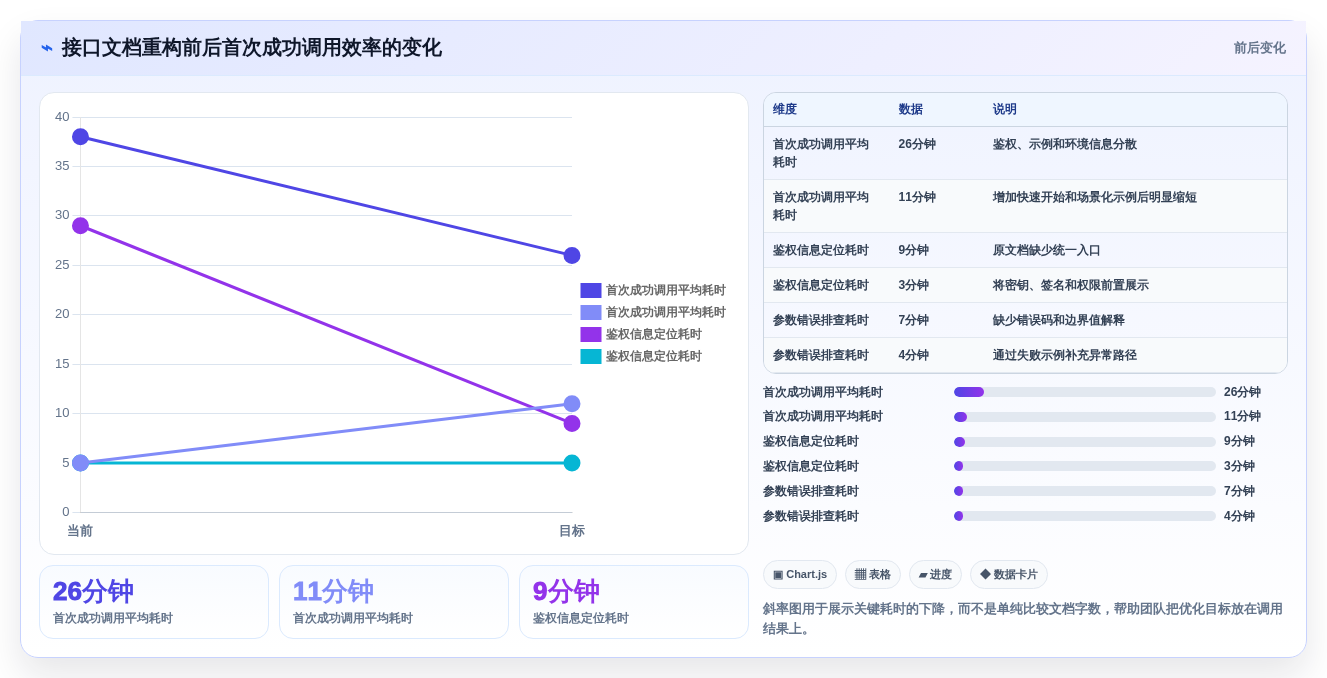The image size is (1327, 678).
Task: Select the dark blue data point at 当前
Action: click(x=80, y=137)
